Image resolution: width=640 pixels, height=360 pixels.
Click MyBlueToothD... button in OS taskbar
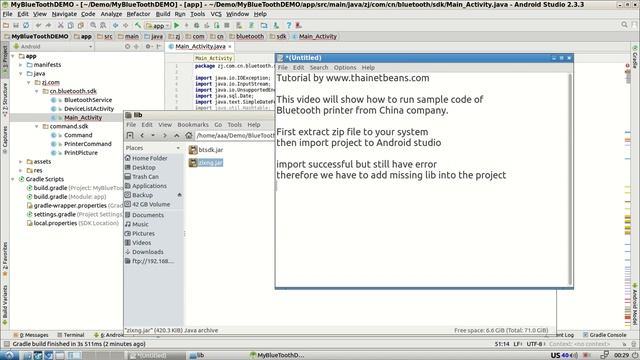coord(278,355)
